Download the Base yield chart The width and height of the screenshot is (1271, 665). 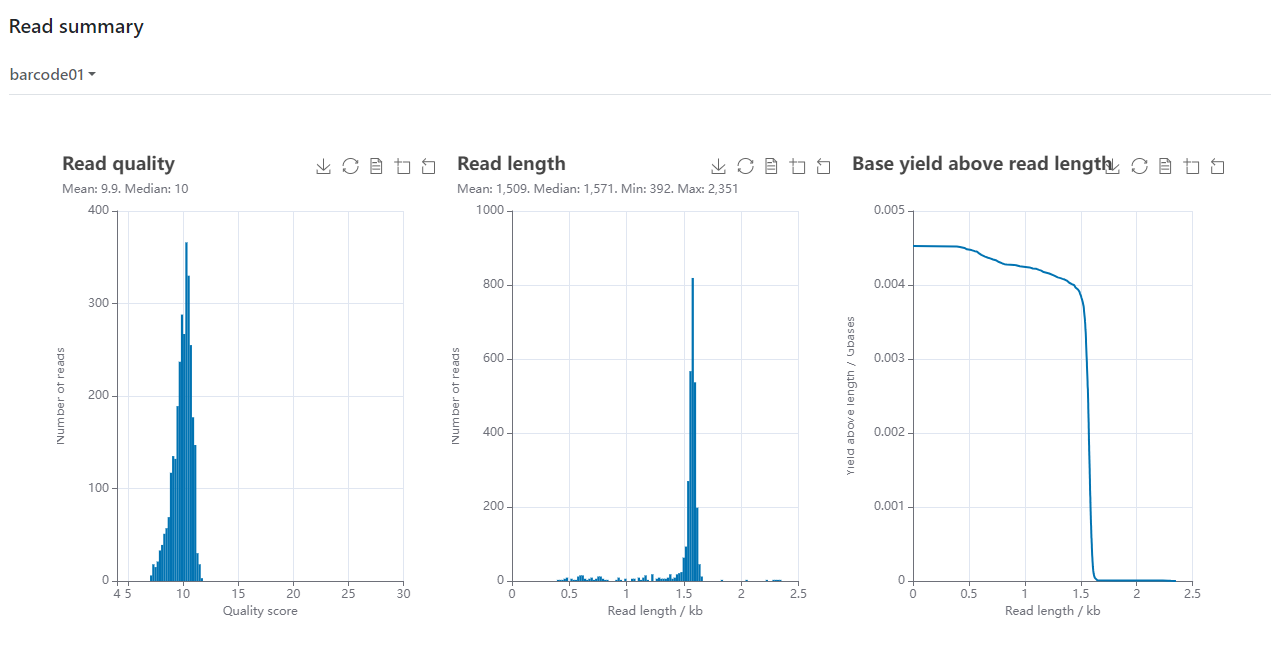1112,166
